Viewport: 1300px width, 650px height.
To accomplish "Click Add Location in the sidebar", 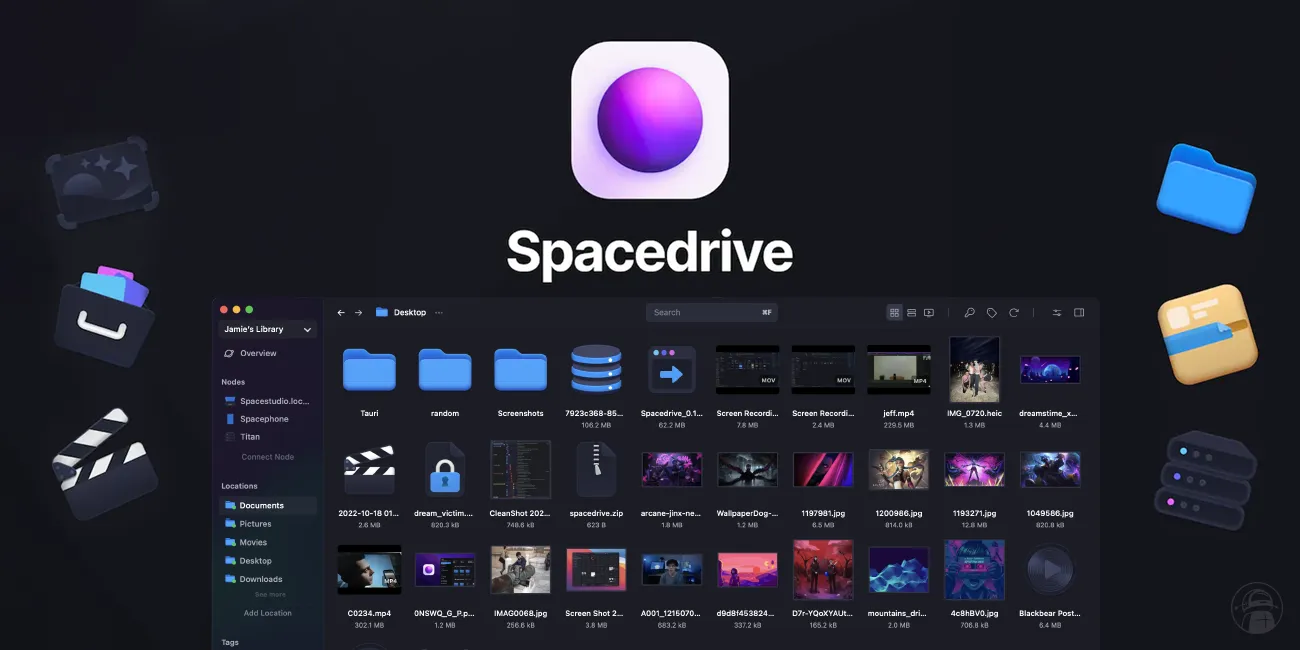I will point(266,613).
